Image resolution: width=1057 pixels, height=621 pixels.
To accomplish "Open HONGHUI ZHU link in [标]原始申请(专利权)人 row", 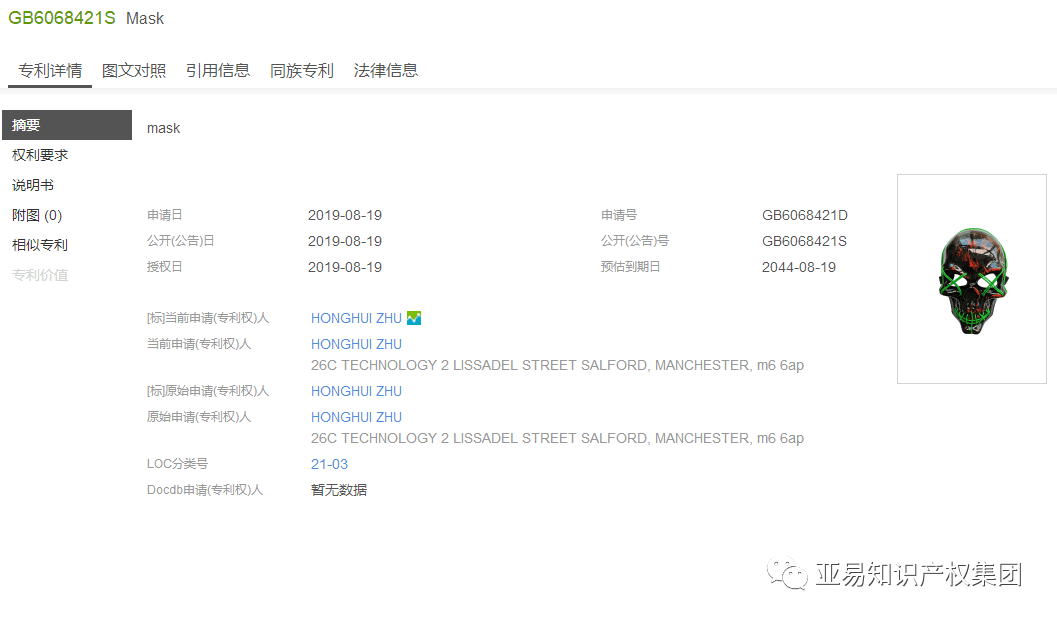I will pos(356,391).
